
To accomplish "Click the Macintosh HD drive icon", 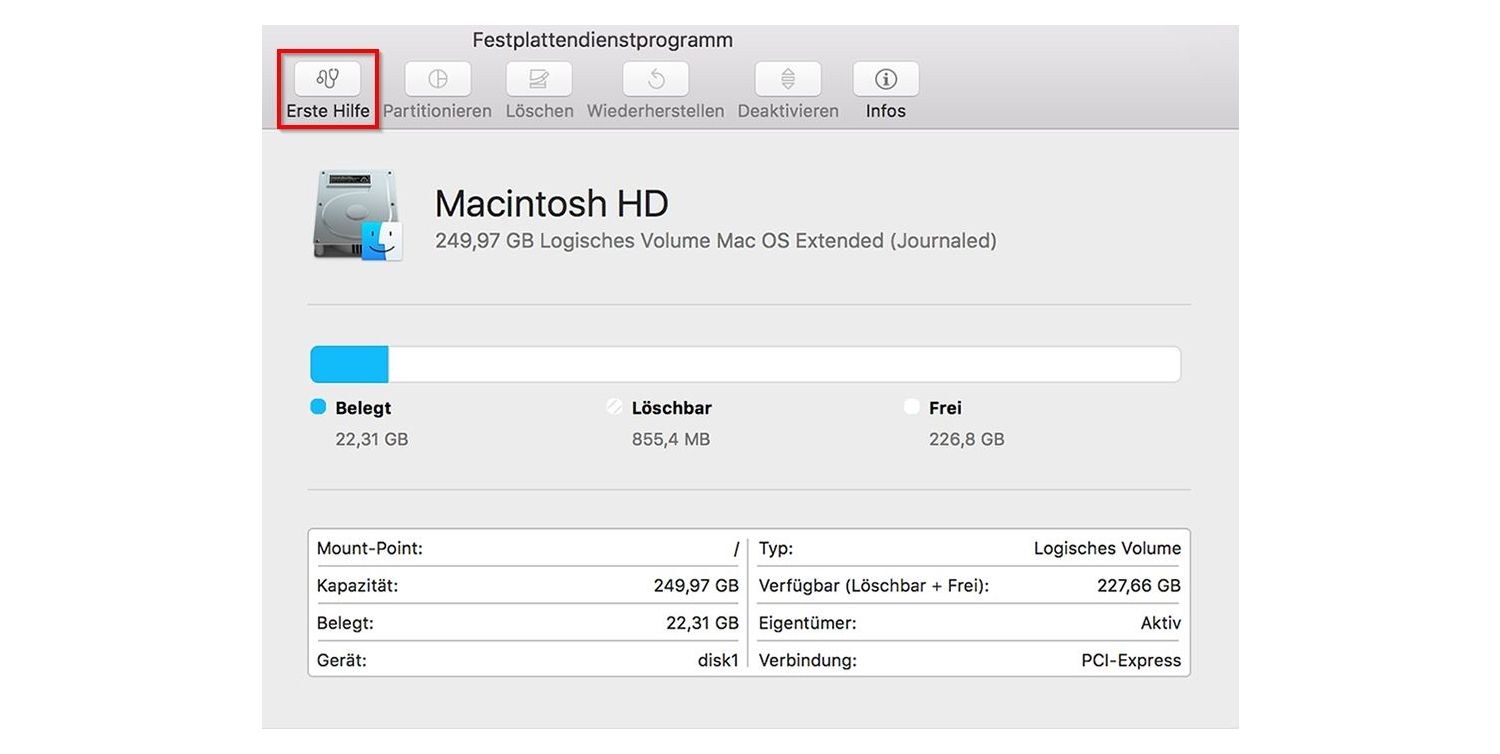I will 359,215.
